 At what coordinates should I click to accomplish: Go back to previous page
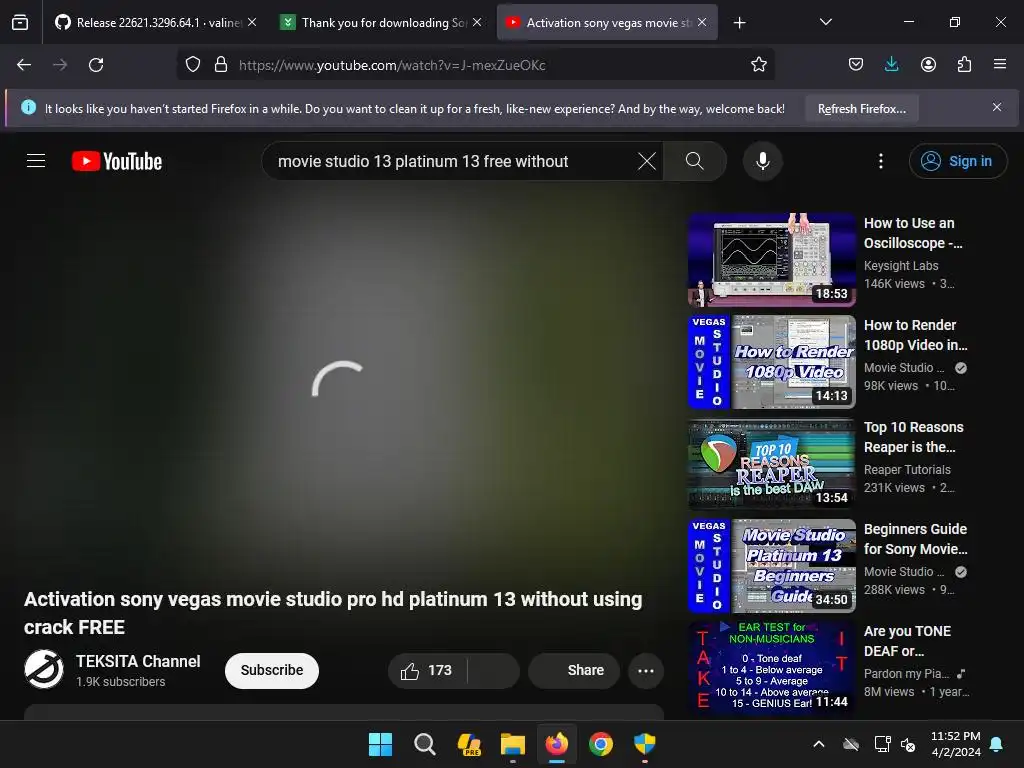point(24,65)
